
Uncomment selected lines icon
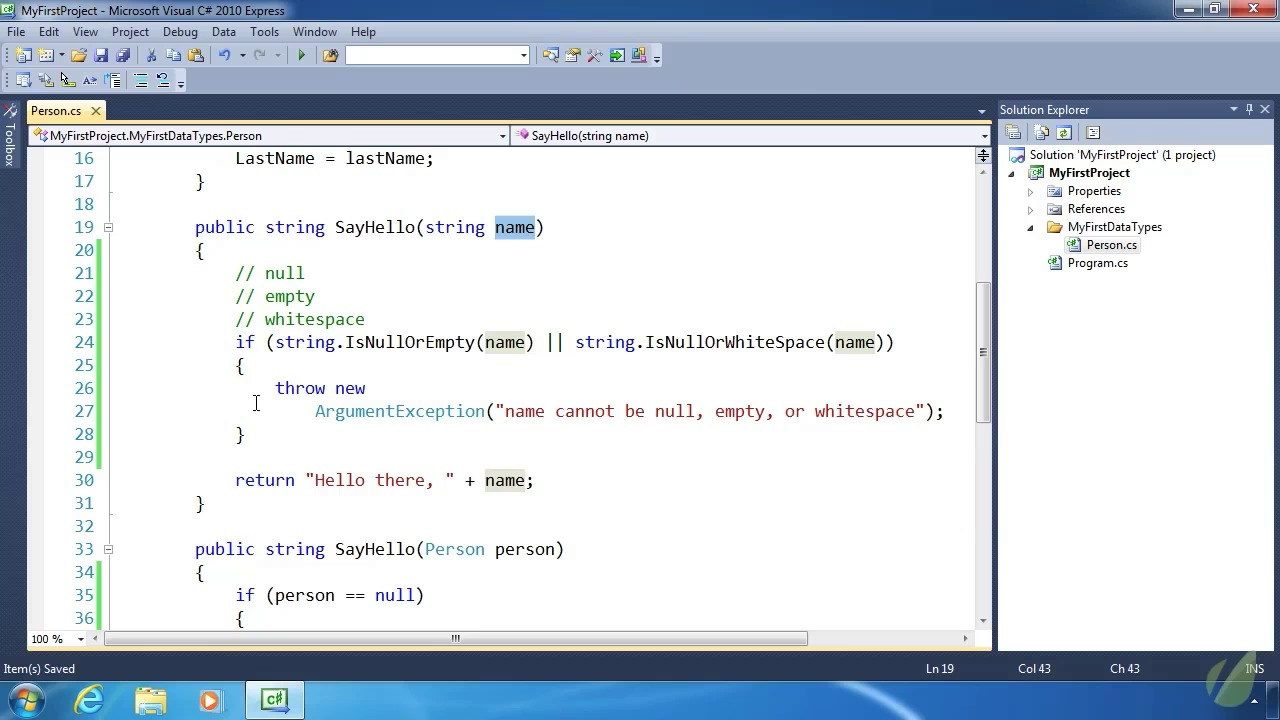pos(163,81)
